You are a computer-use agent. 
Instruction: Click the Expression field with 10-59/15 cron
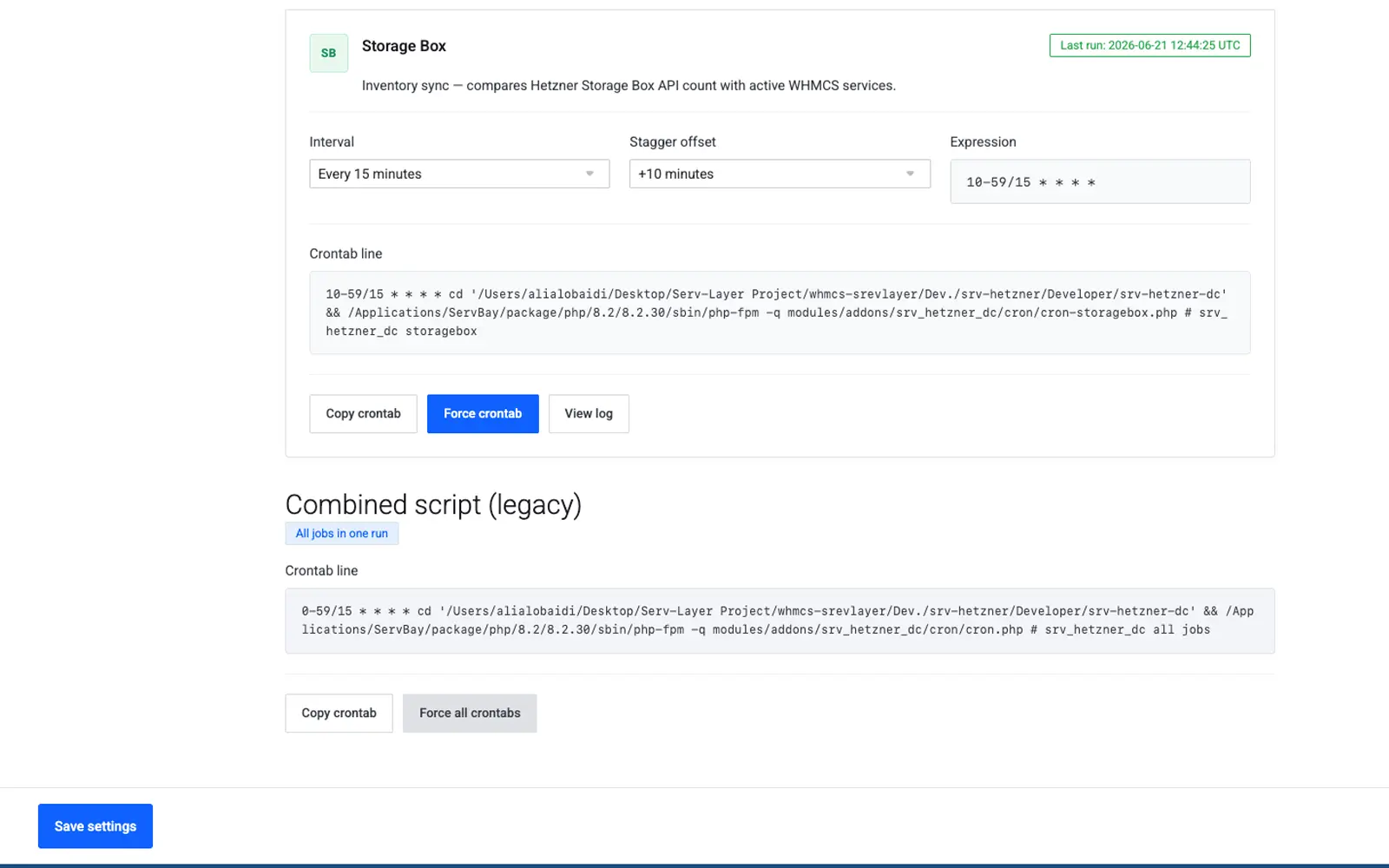tap(1100, 181)
